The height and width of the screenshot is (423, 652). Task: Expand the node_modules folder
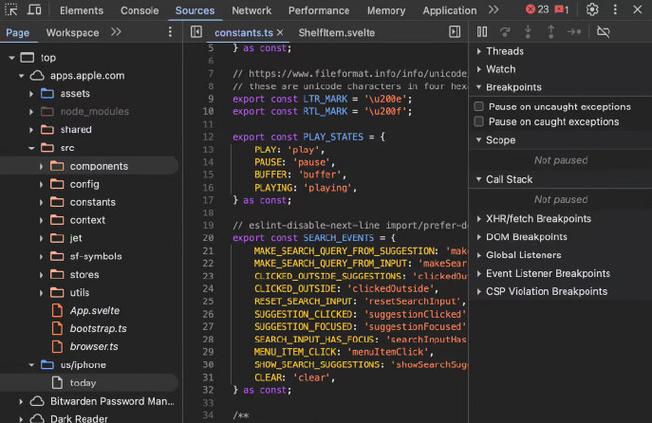[x=31, y=111]
